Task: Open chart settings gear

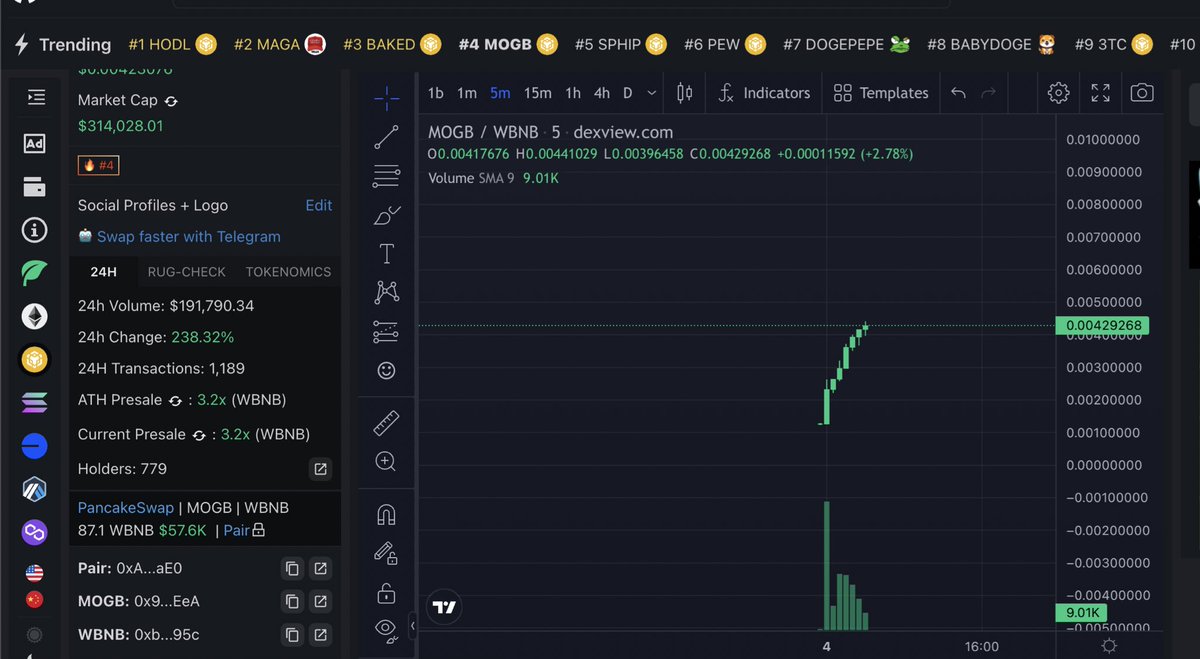Action: point(1058,93)
